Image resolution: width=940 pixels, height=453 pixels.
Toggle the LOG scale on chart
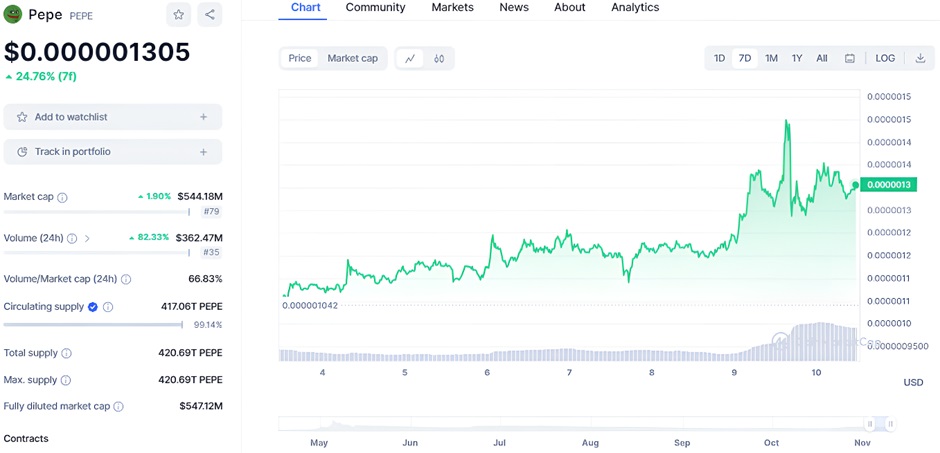click(885, 59)
